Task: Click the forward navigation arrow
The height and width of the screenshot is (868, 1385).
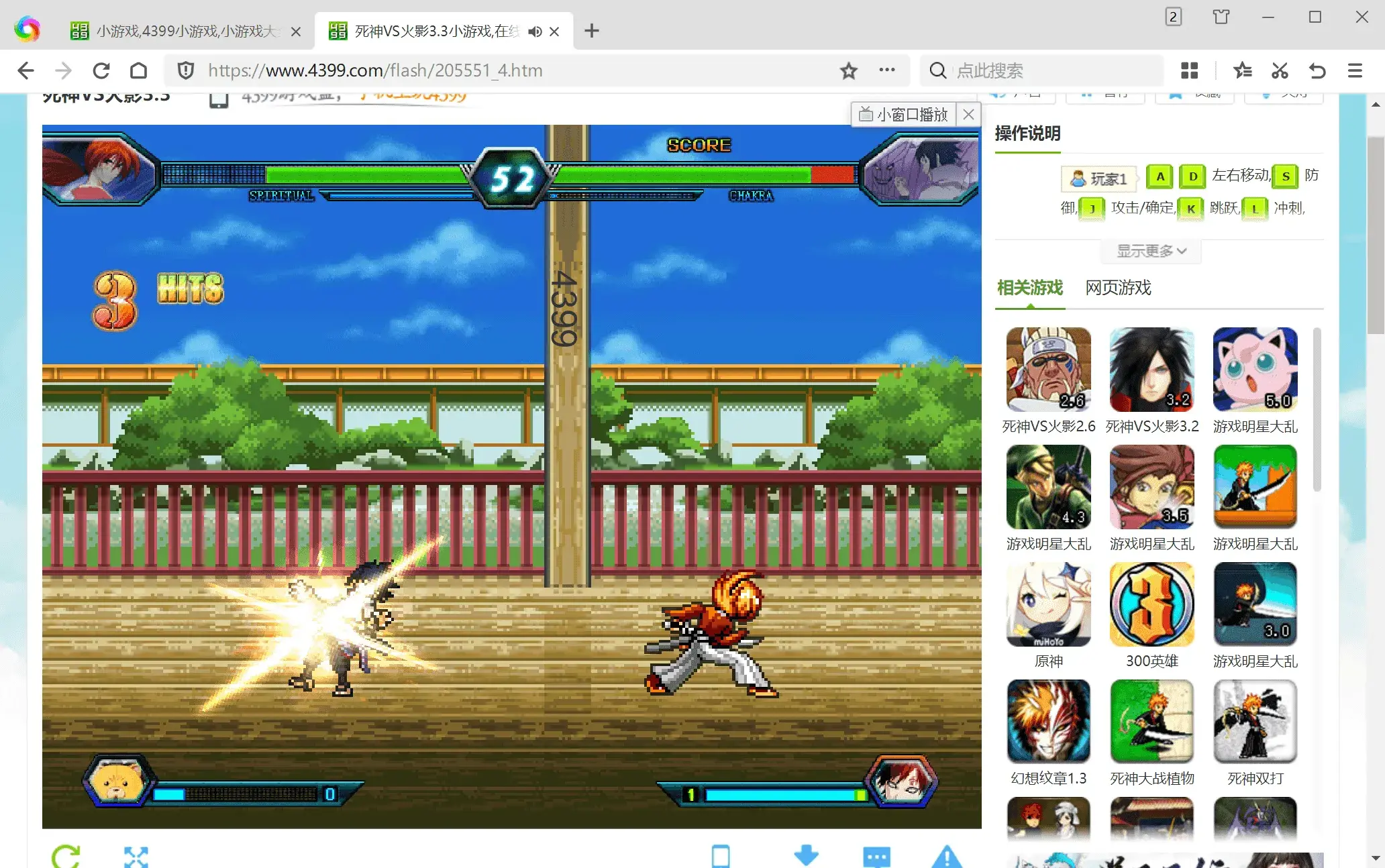Action: (63, 70)
